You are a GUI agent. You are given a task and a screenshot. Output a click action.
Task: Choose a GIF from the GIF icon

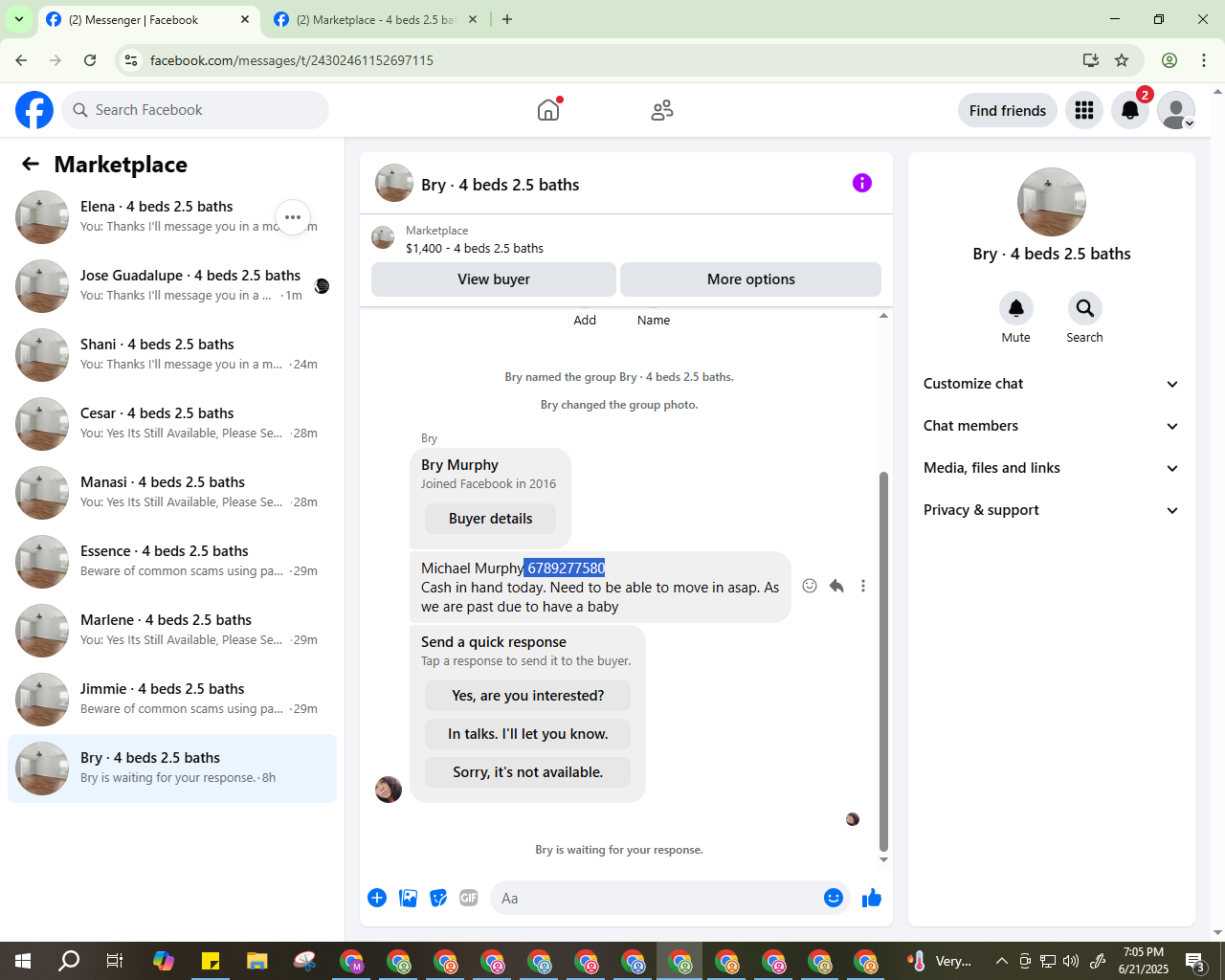[x=469, y=898]
